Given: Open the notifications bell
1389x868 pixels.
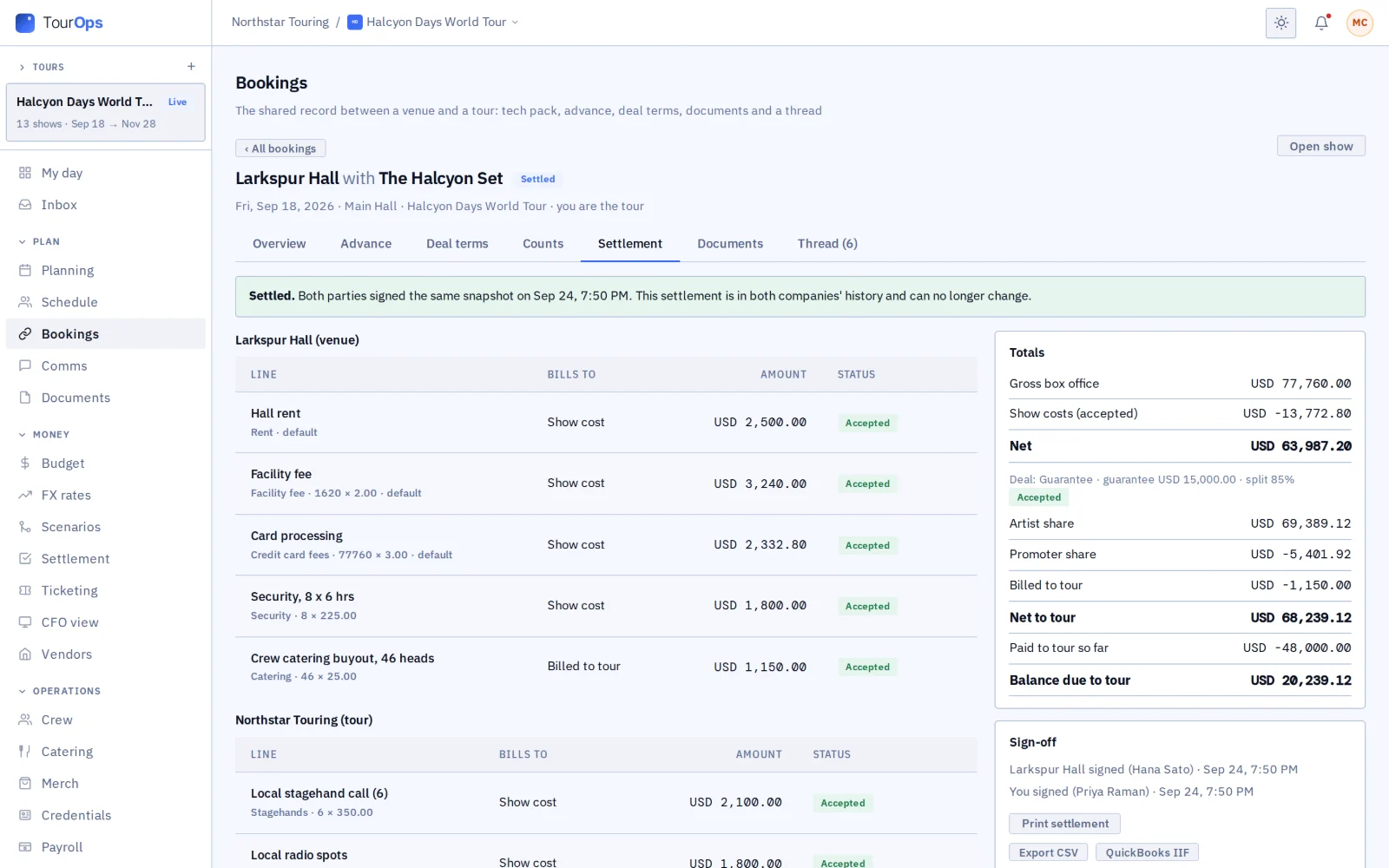Looking at the screenshot, I should [1321, 23].
